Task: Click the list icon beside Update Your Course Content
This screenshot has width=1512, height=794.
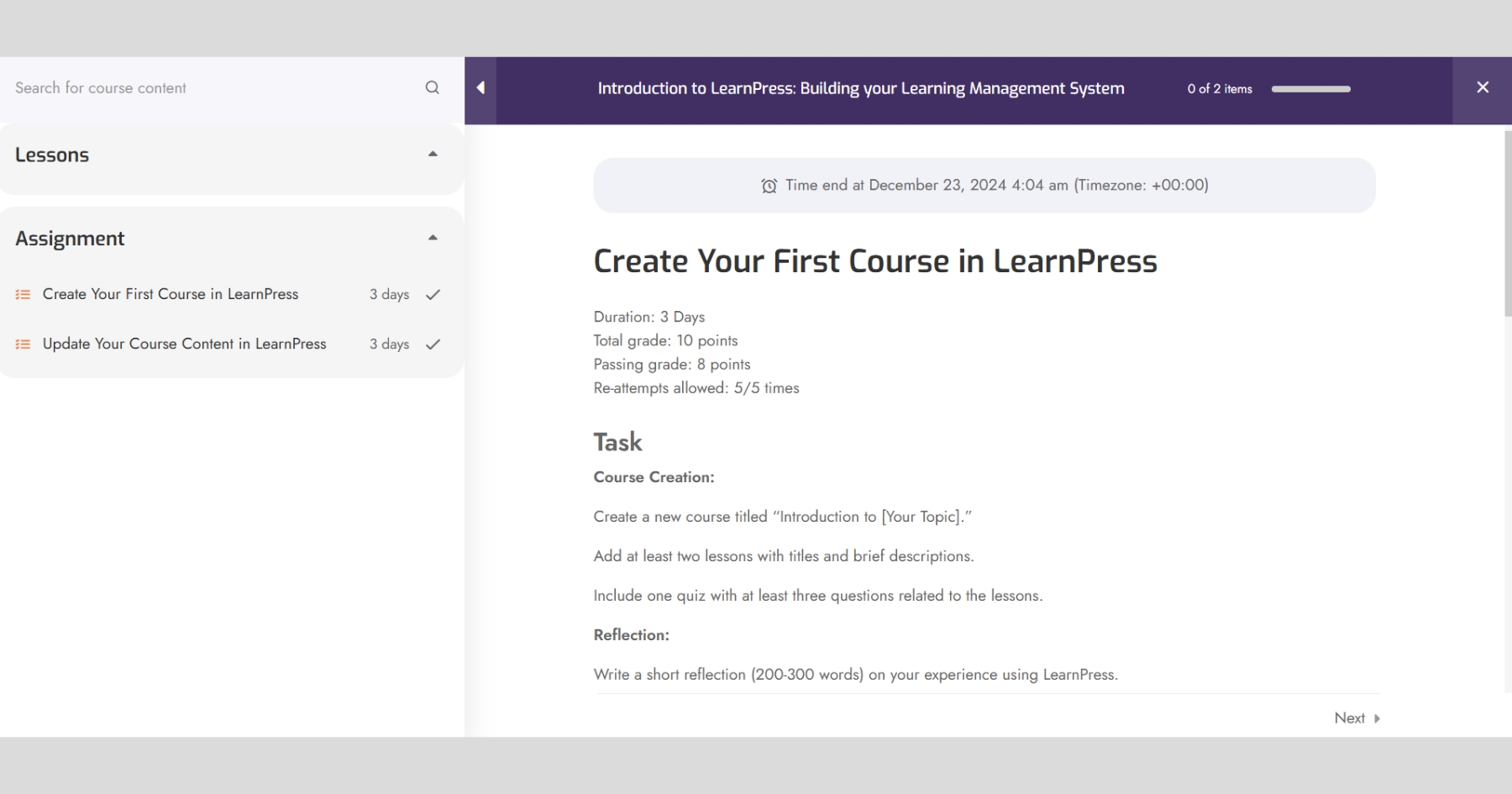Action: point(24,344)
